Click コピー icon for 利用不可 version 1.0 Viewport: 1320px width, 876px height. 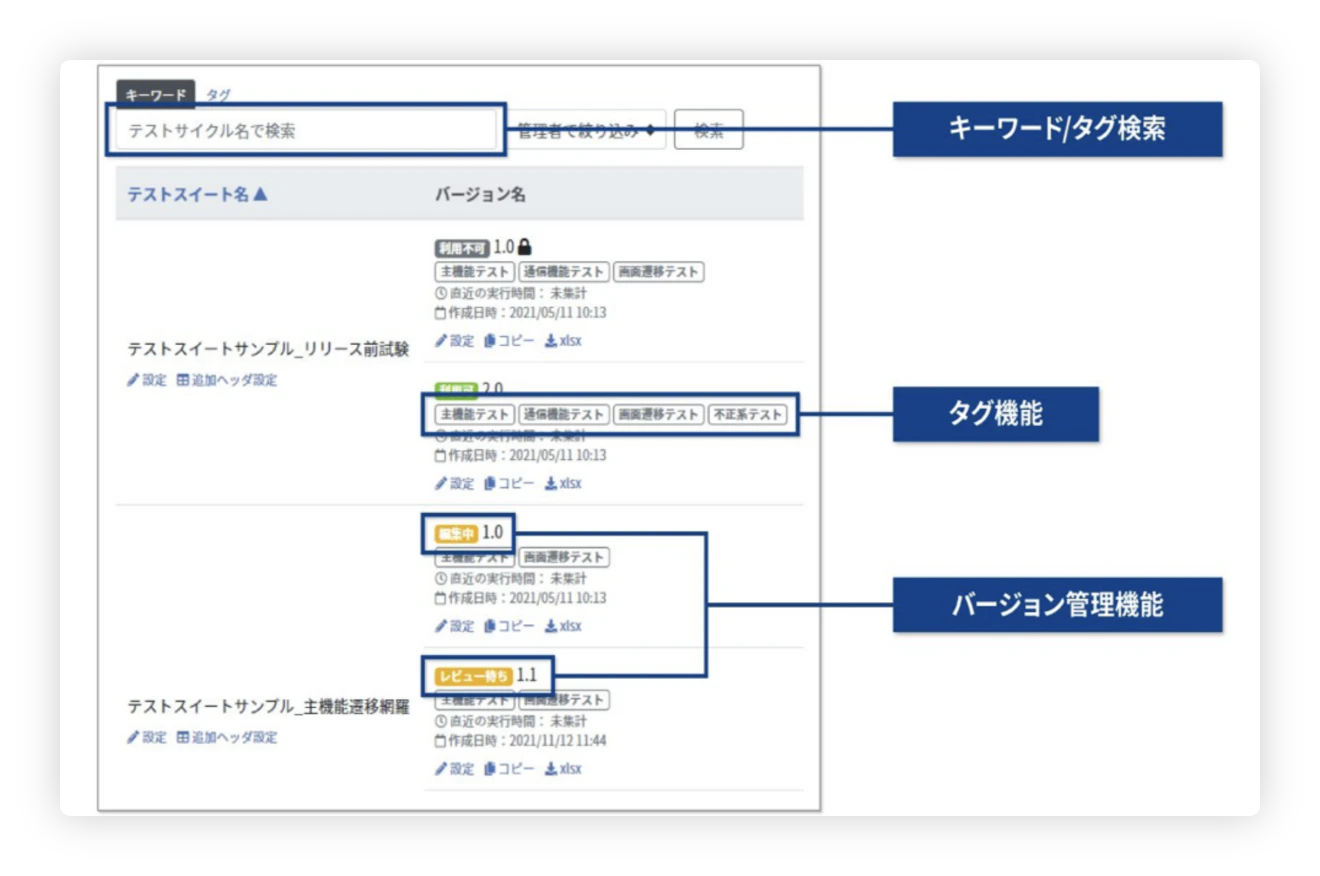pos(509,341)
